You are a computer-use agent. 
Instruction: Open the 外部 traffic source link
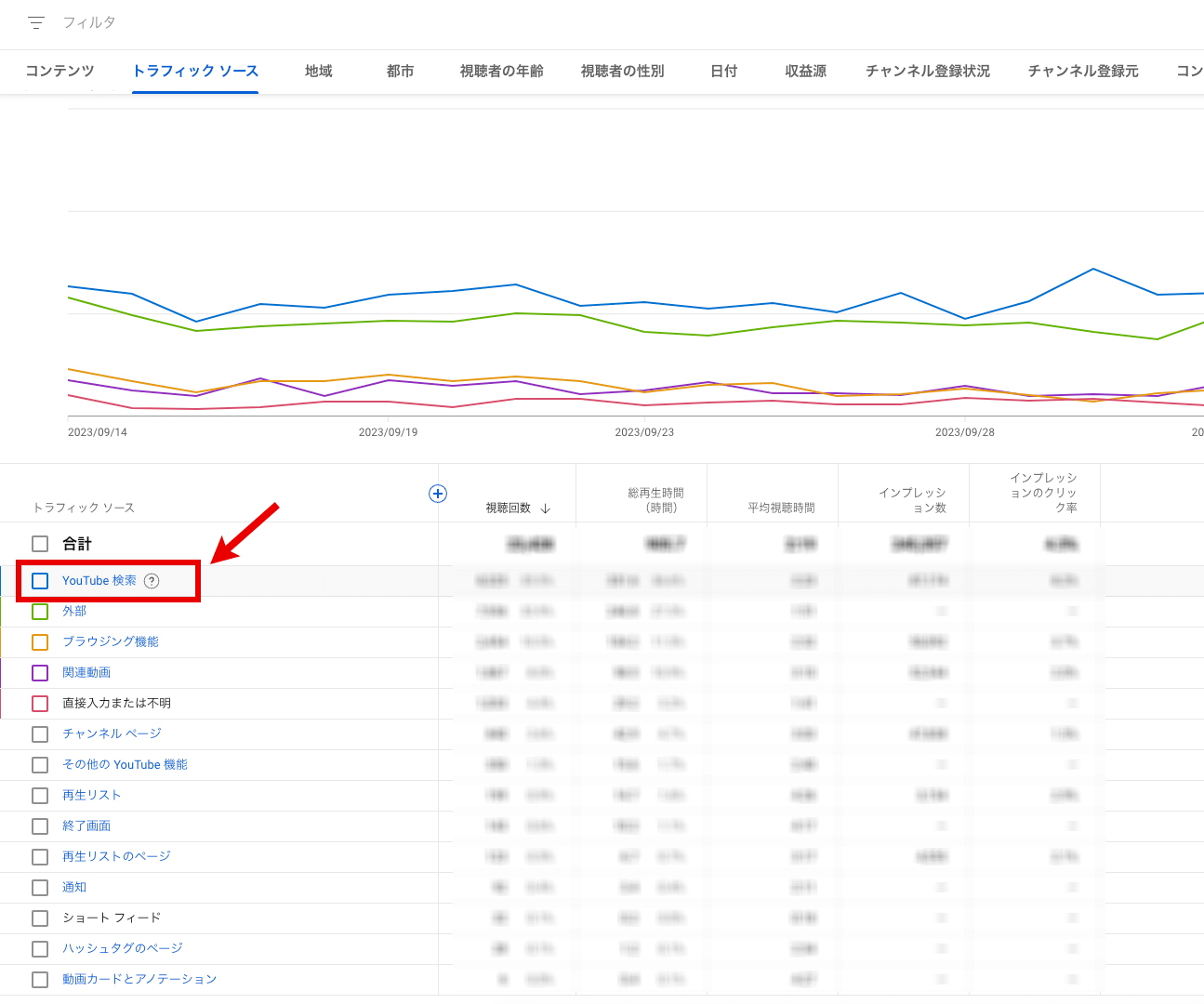[x=74, y=611]
